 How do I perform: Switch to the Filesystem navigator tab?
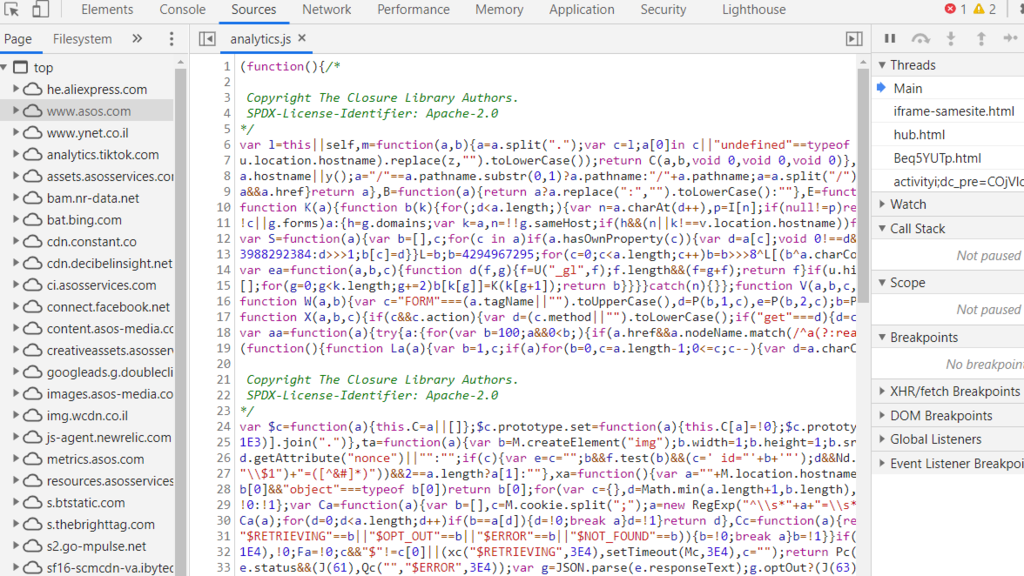(x=82, y=39)
